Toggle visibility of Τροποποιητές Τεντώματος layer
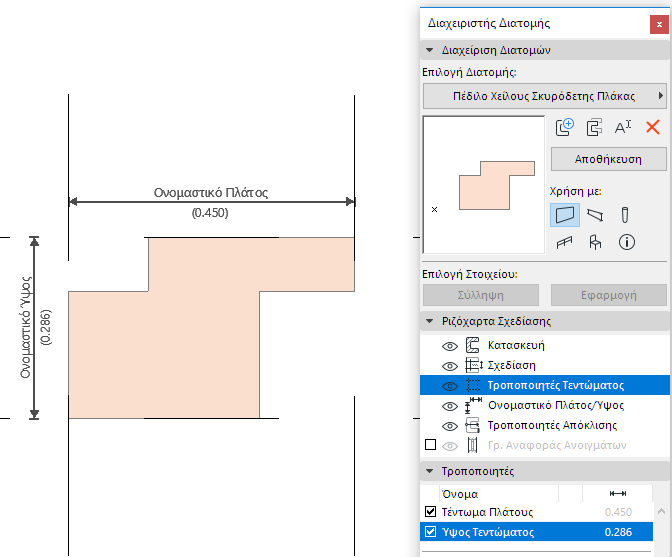 pos(450,386)
